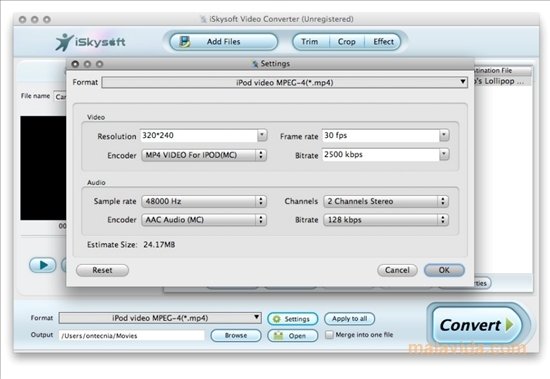Open the Sample rate 48000 Hz dropdown

204,201
